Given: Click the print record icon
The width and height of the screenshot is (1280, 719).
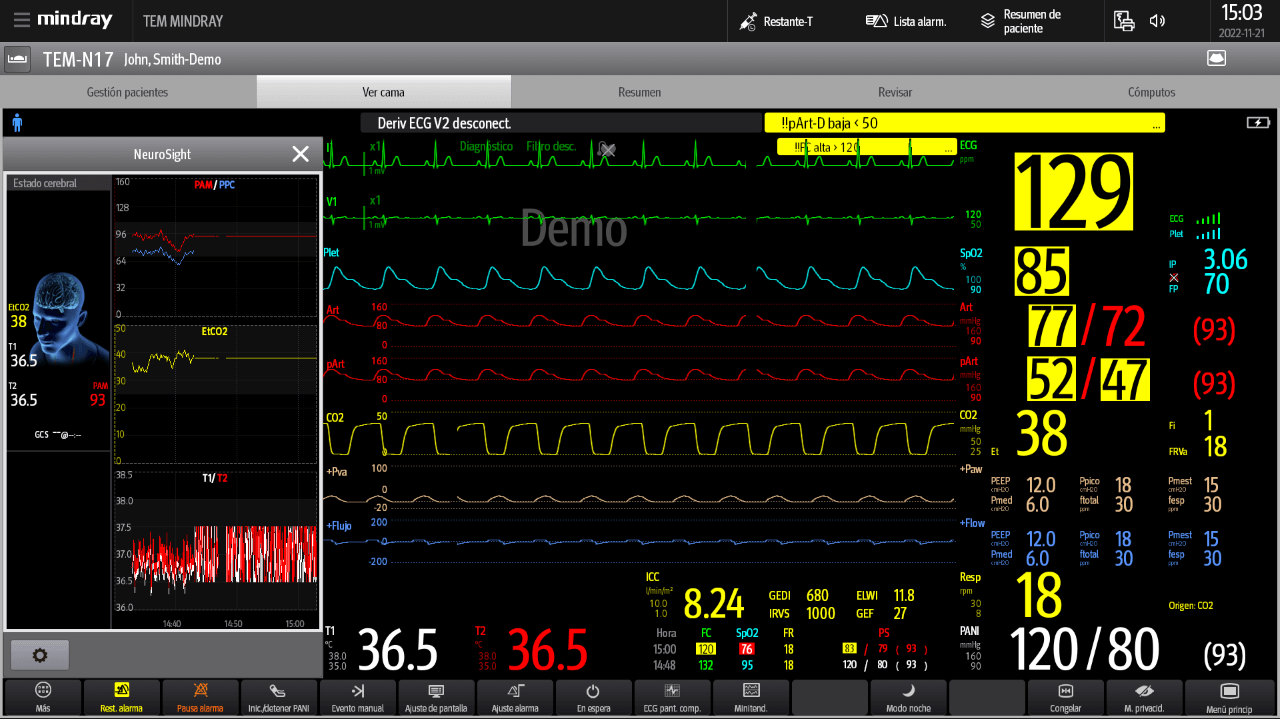Looking at the screenshot, I should pyautogui.click(x=1124, y=21).
